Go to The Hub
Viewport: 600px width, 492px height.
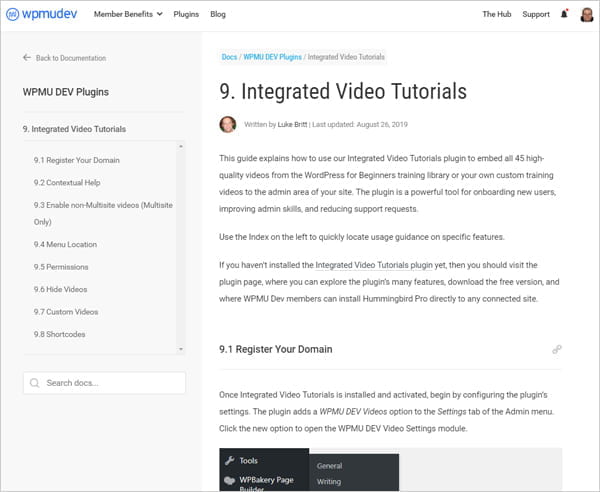(497, 14)
